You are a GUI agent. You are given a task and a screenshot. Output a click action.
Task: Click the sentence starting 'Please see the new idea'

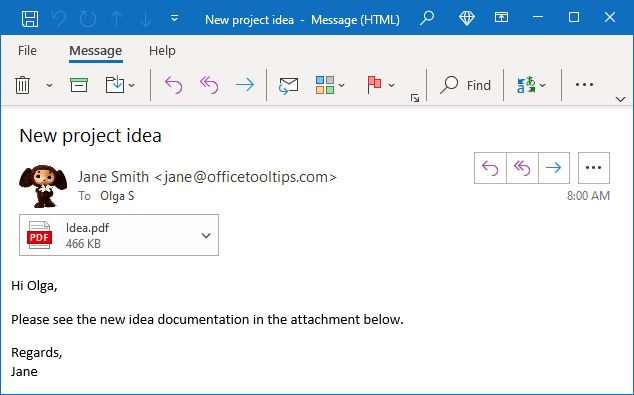pos(207,320)
